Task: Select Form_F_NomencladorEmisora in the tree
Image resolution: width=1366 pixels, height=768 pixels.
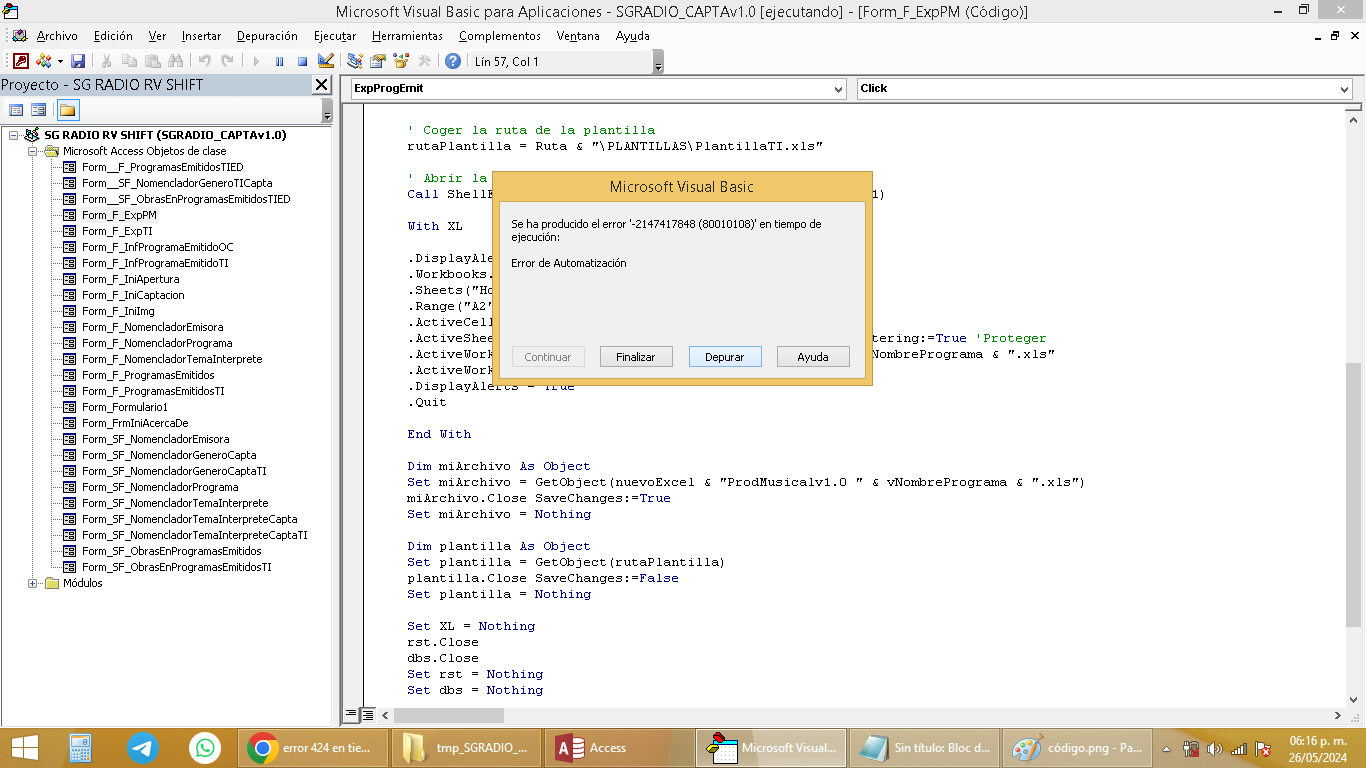Action: pyautogui.click(x=152, y=327)
